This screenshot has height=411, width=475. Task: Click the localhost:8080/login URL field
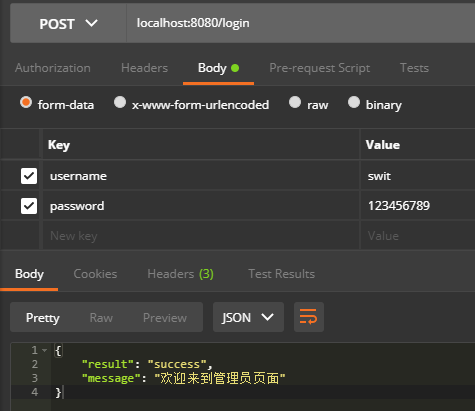[x=301, y=23]
